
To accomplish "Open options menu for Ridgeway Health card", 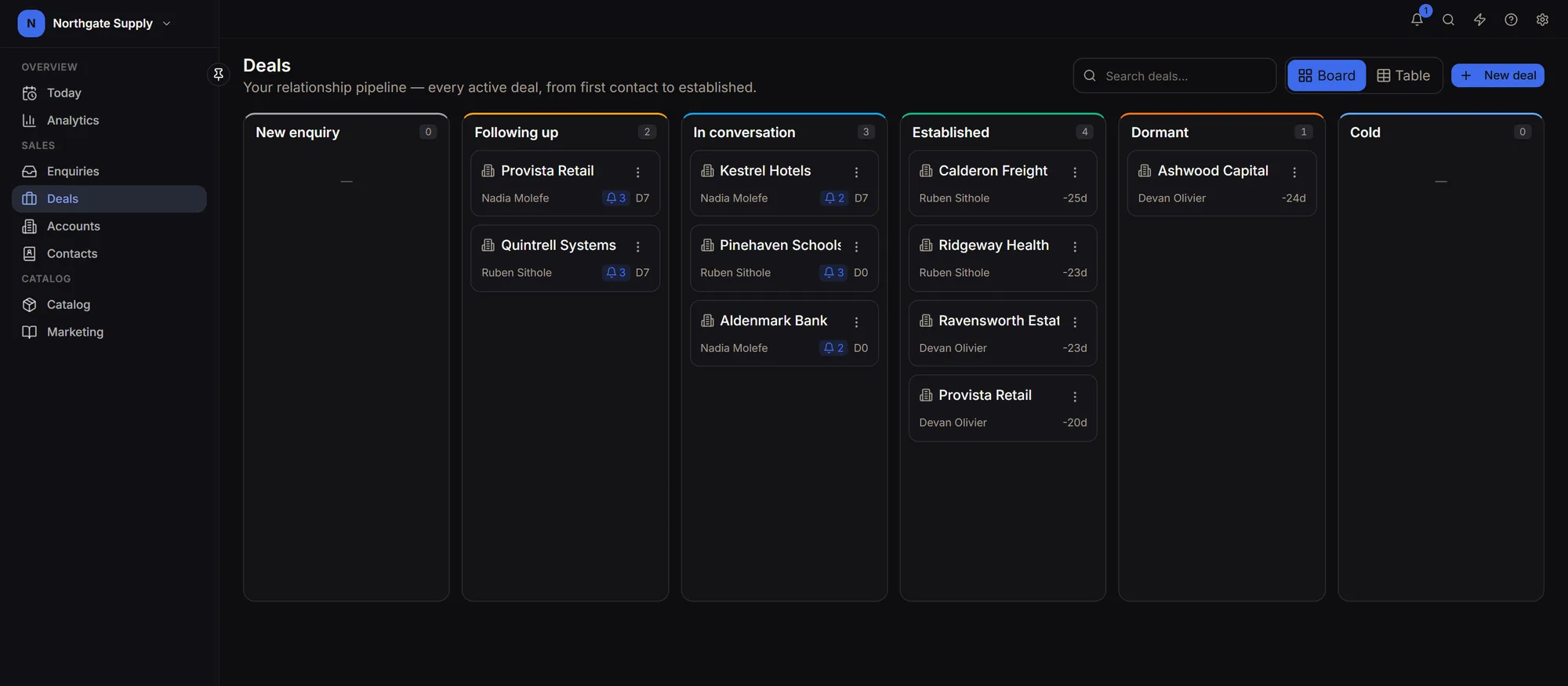I will [1076, 246].
